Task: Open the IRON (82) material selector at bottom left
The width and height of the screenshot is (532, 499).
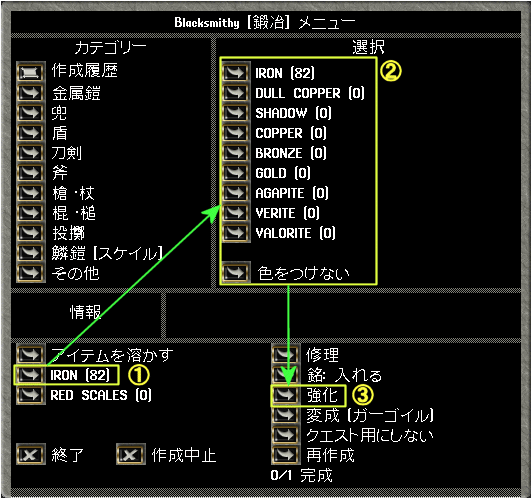Action: [x=31, y=375]
